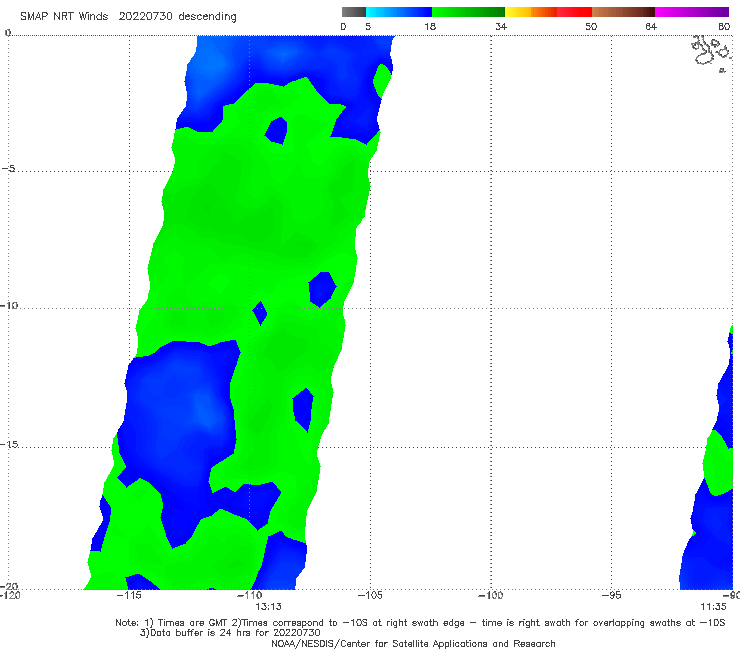Click the '-105' longitude axis label
The height and width of the screenshot is (650, 740).
click(x=370, y=595)
